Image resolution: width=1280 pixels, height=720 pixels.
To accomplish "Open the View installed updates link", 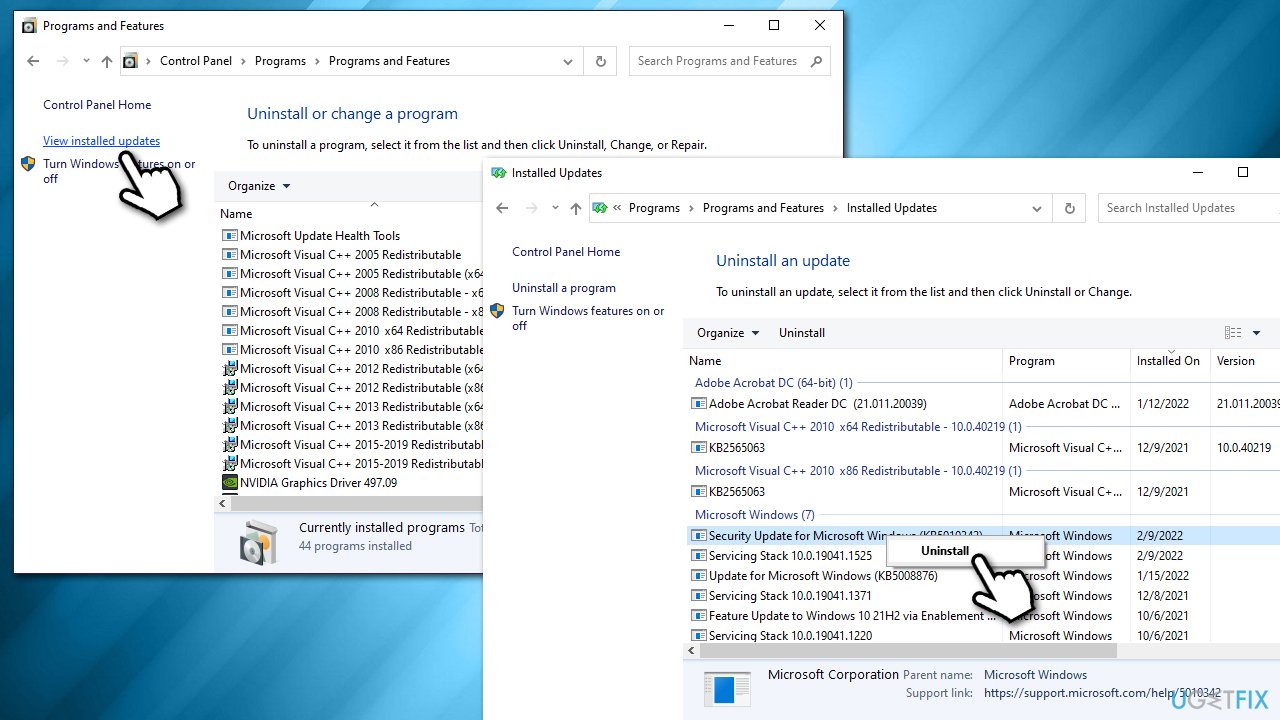I will 101,141.
